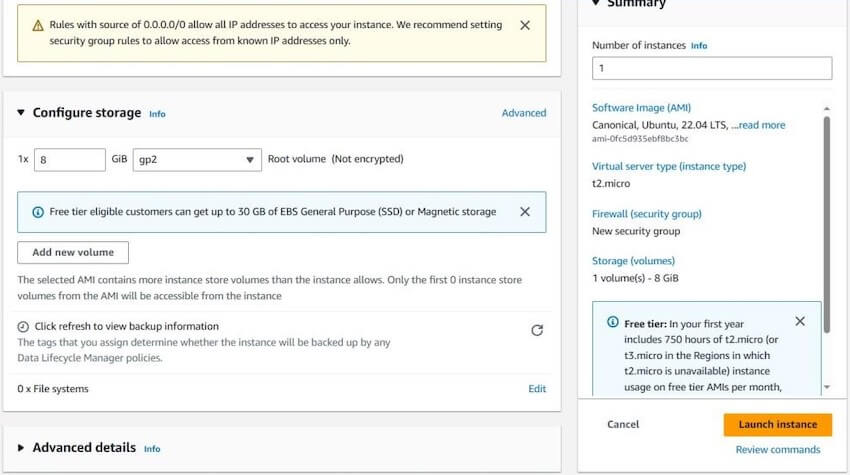The width and height of the screenshot is (850, 475).
Task: Dismiss the 0.0.0.0/0 security rules warning
Action: tap(525, 25)
